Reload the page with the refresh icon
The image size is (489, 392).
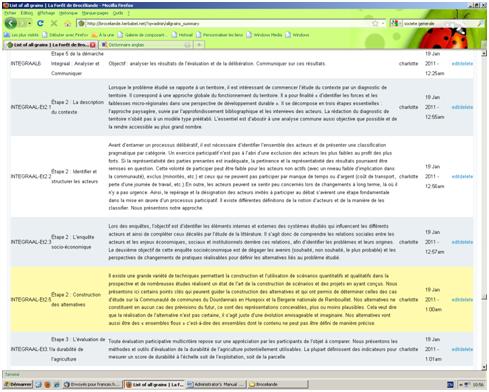[40, 23]
